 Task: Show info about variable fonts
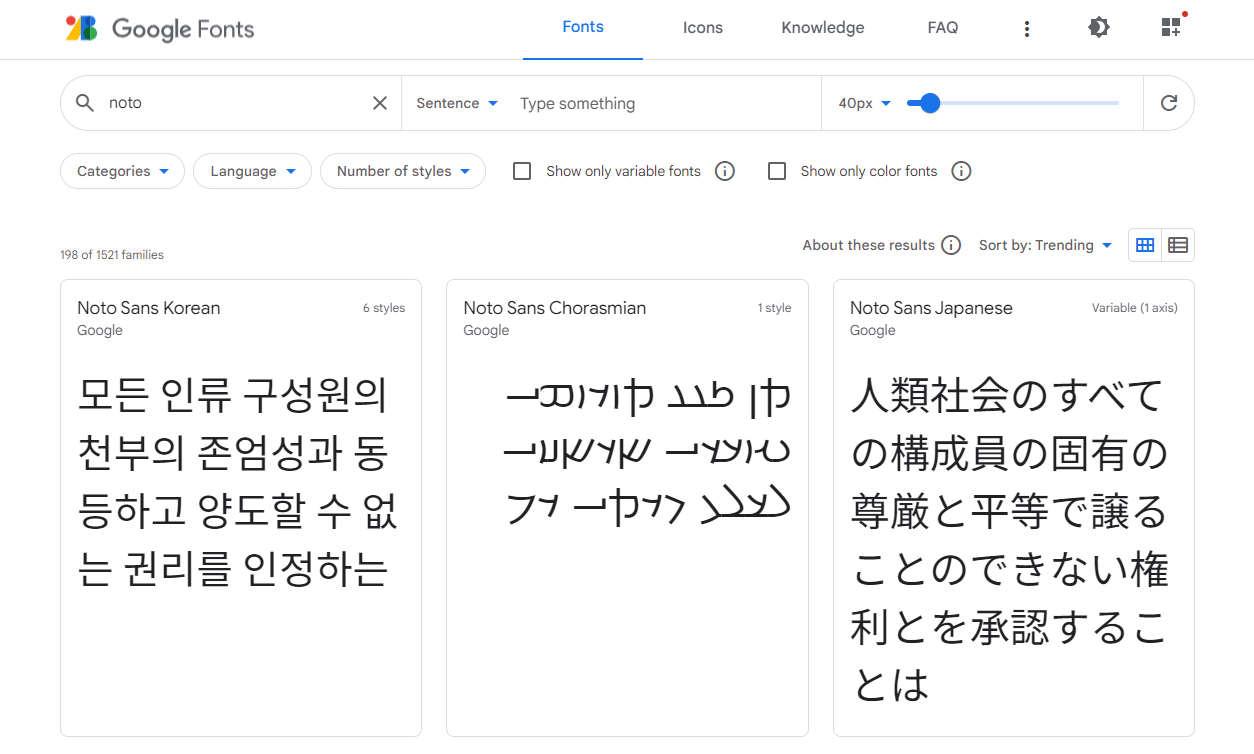coord(725,171)
